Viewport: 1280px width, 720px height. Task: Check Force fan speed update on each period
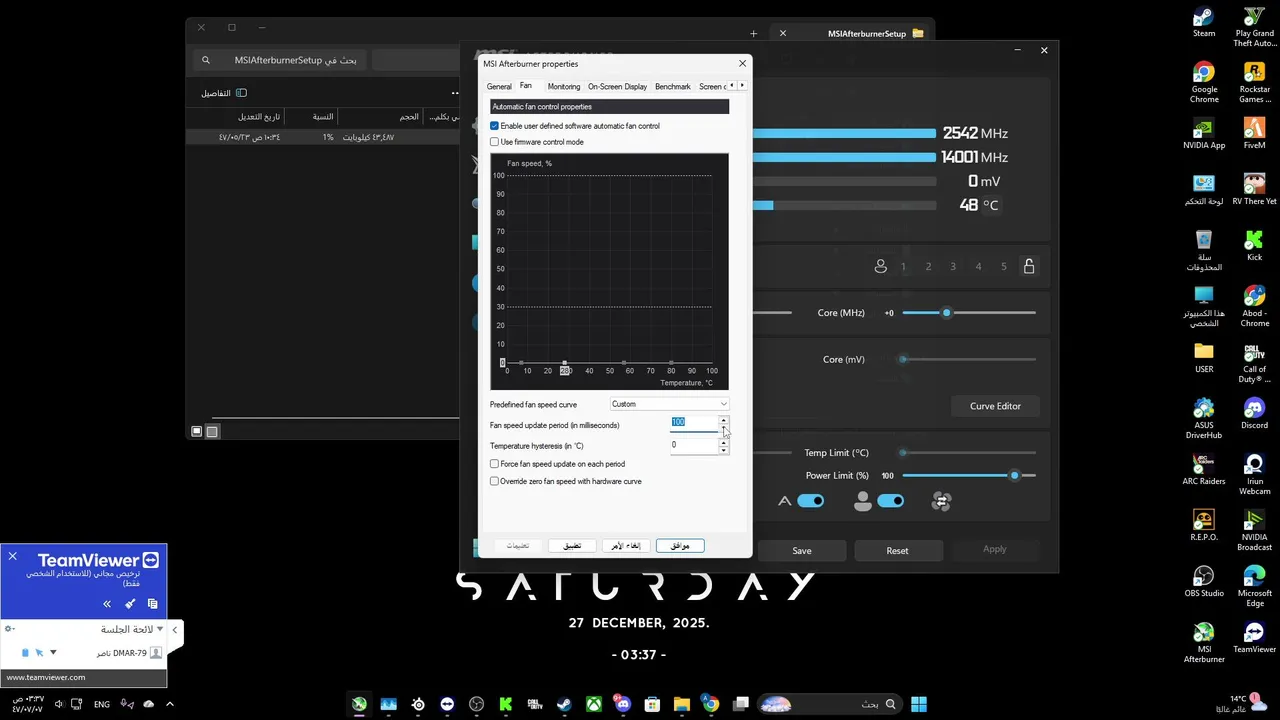click(x=494, y=464)
